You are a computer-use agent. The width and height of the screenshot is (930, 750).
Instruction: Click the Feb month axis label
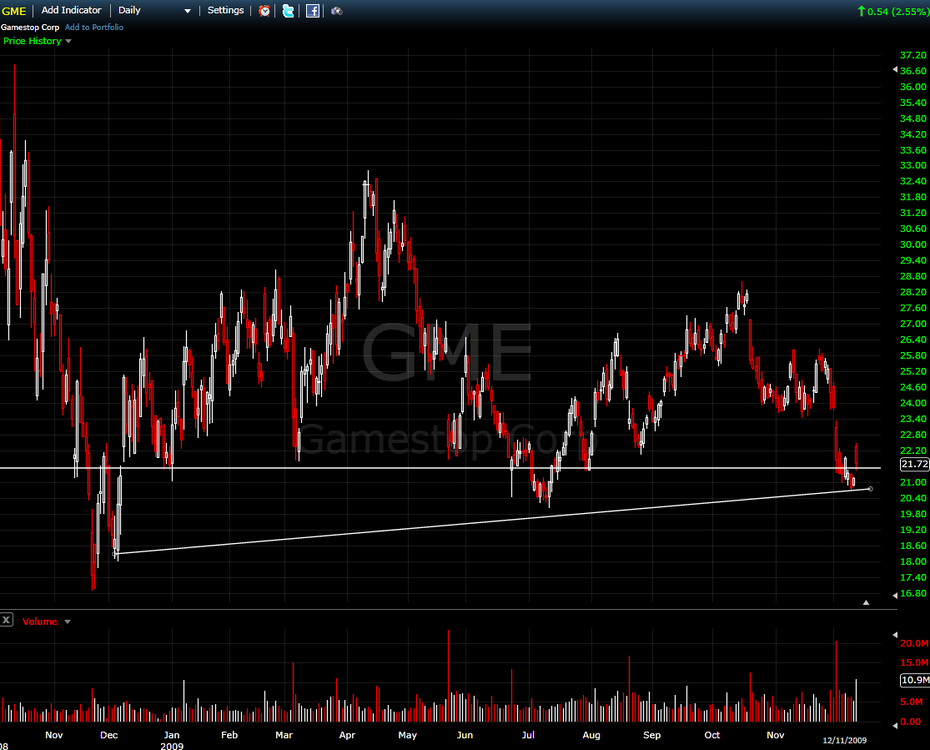pos(229,735)
